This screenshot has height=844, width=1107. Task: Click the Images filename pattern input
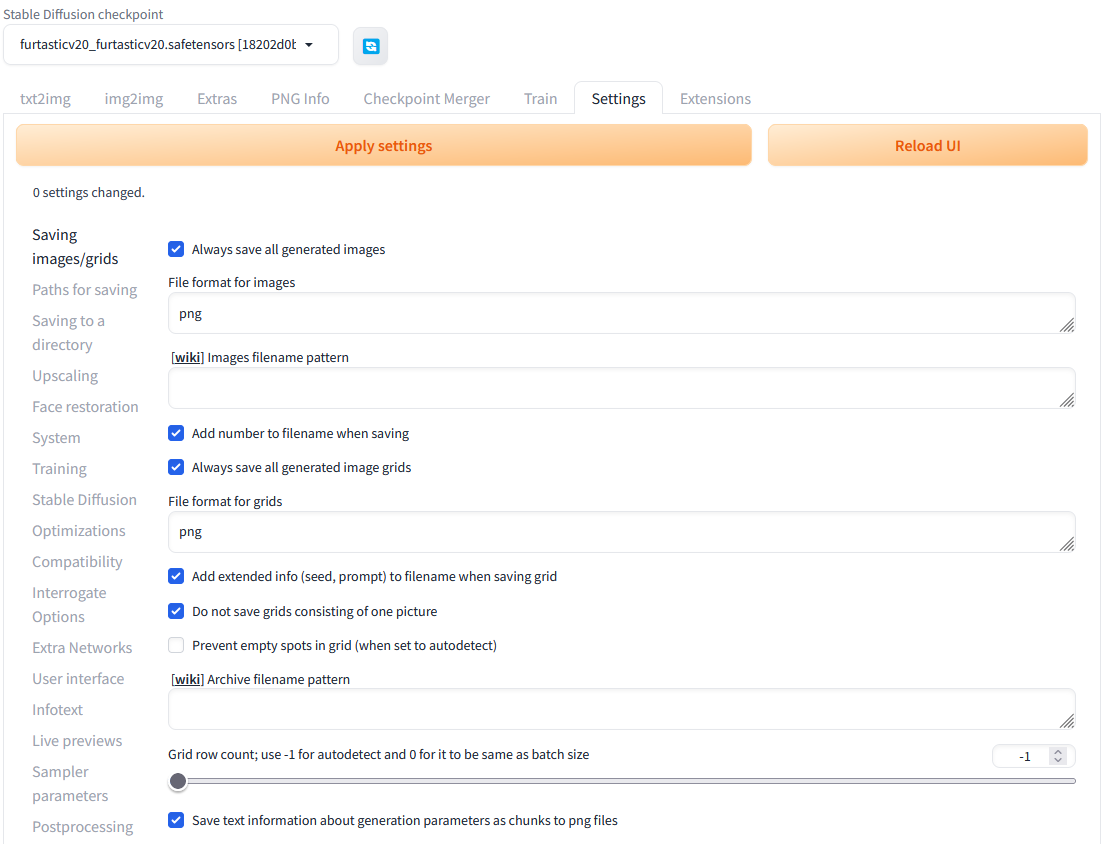[x=621, y=388]
